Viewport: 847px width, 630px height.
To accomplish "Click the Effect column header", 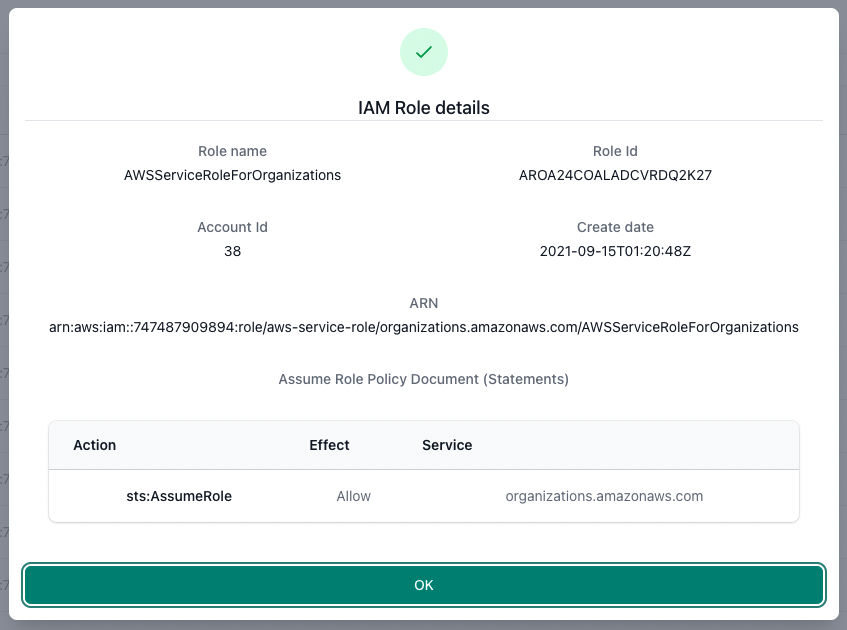I will (329, 445).
